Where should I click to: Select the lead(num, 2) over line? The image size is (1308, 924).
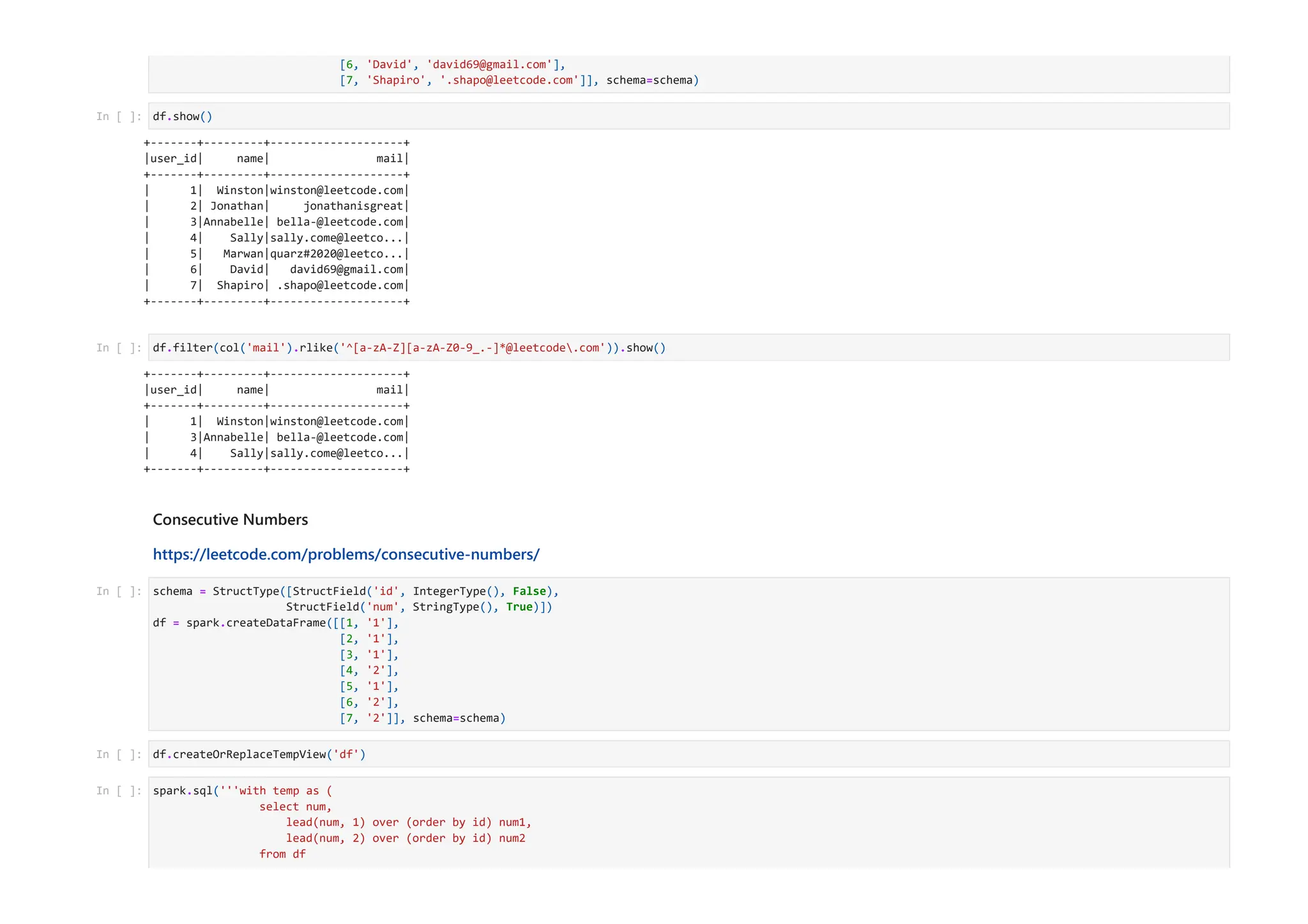click(x=406, y=838)
